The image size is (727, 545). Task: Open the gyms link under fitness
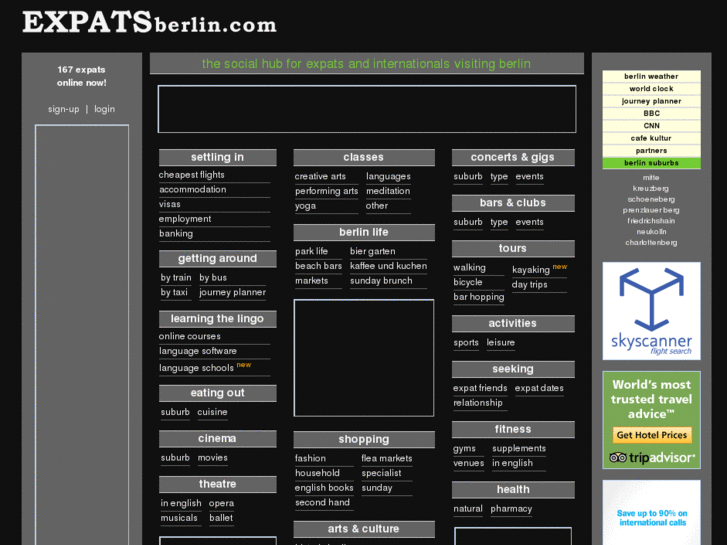coord(465,449)
